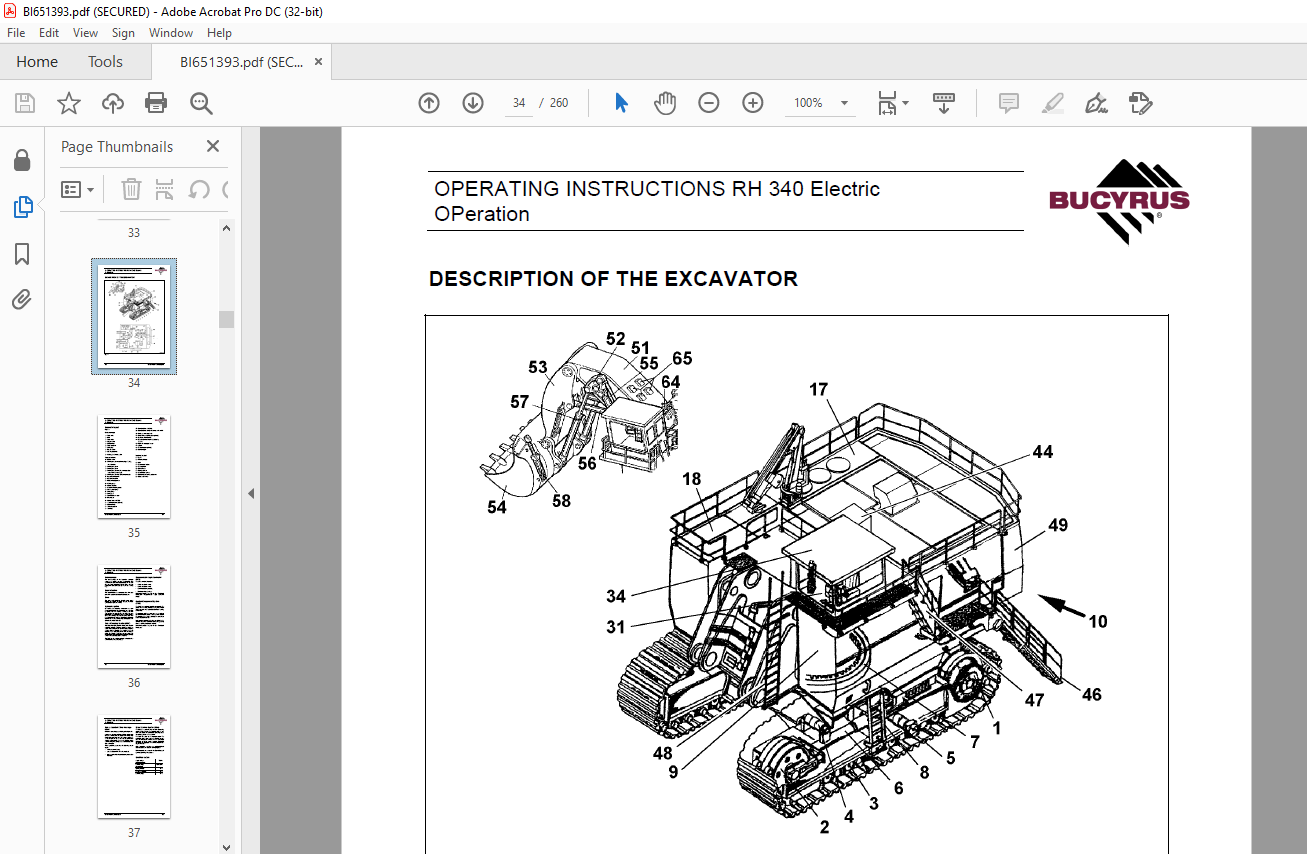Click the DESCRIPTION OF THE EXCAVATOR heading
The width and height of the screenshot is (1307, 854).
pos(613,279)
